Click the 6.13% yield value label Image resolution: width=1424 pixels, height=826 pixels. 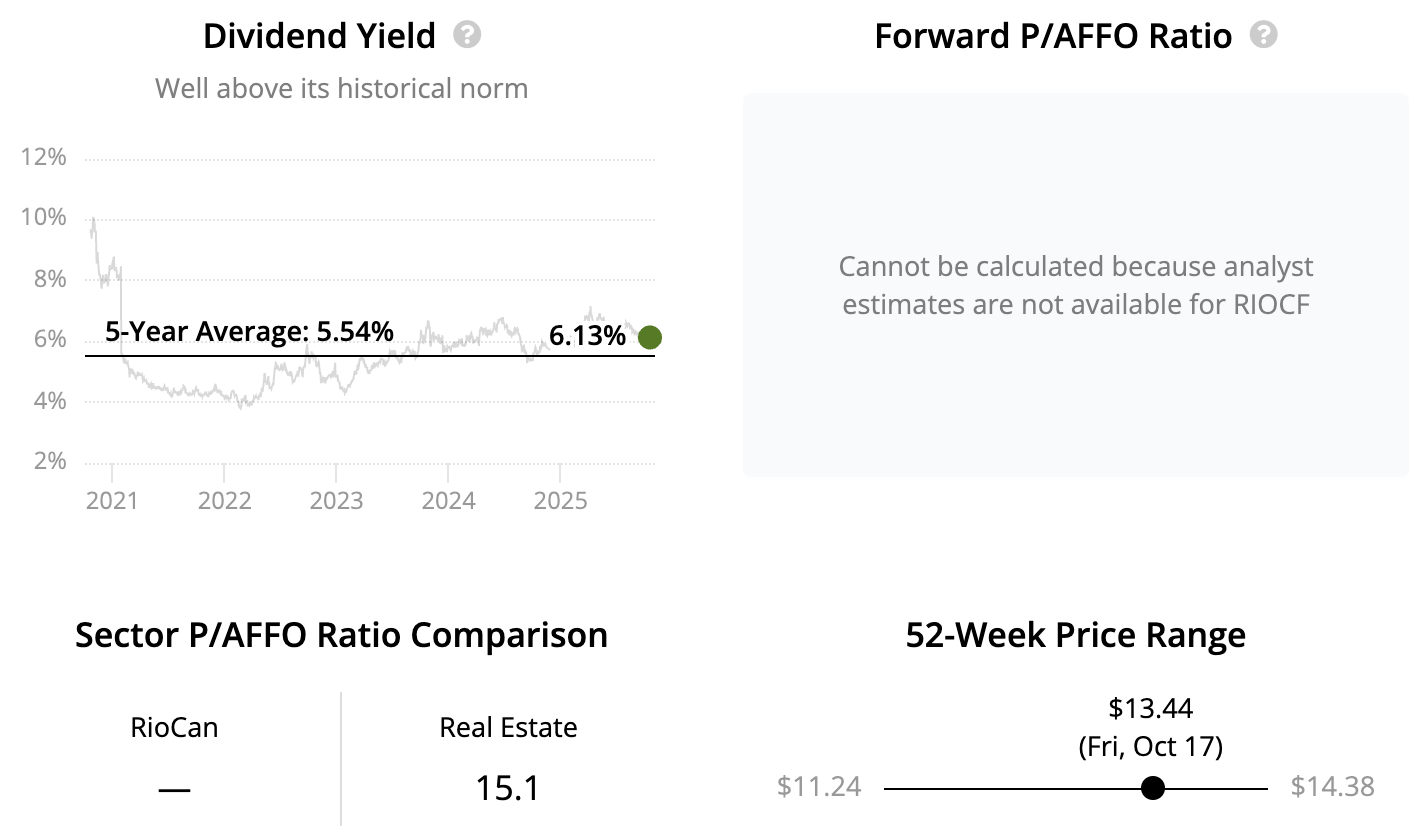point(587,337)
